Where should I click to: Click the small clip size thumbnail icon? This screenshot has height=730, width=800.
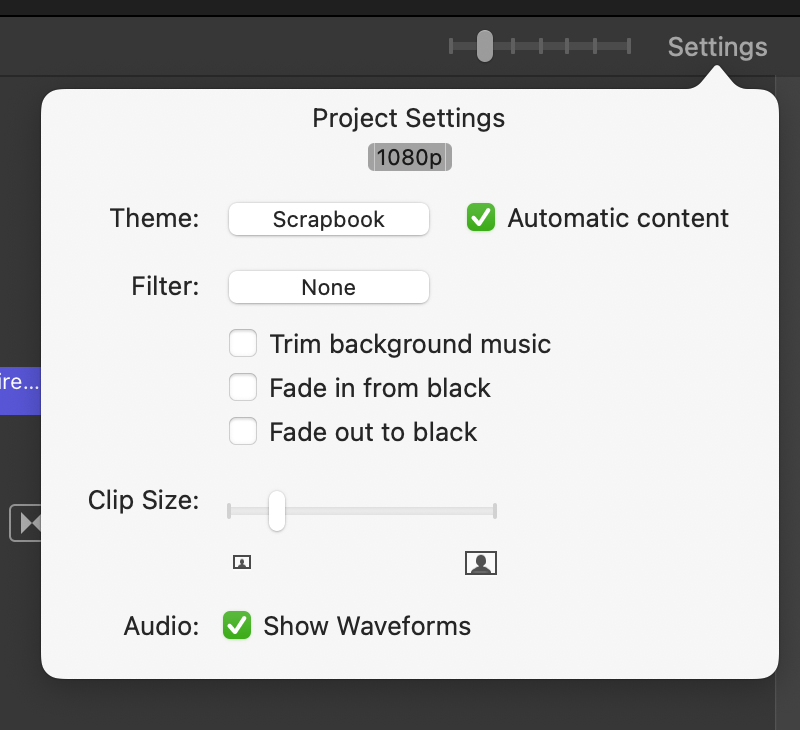pos(242,562)
